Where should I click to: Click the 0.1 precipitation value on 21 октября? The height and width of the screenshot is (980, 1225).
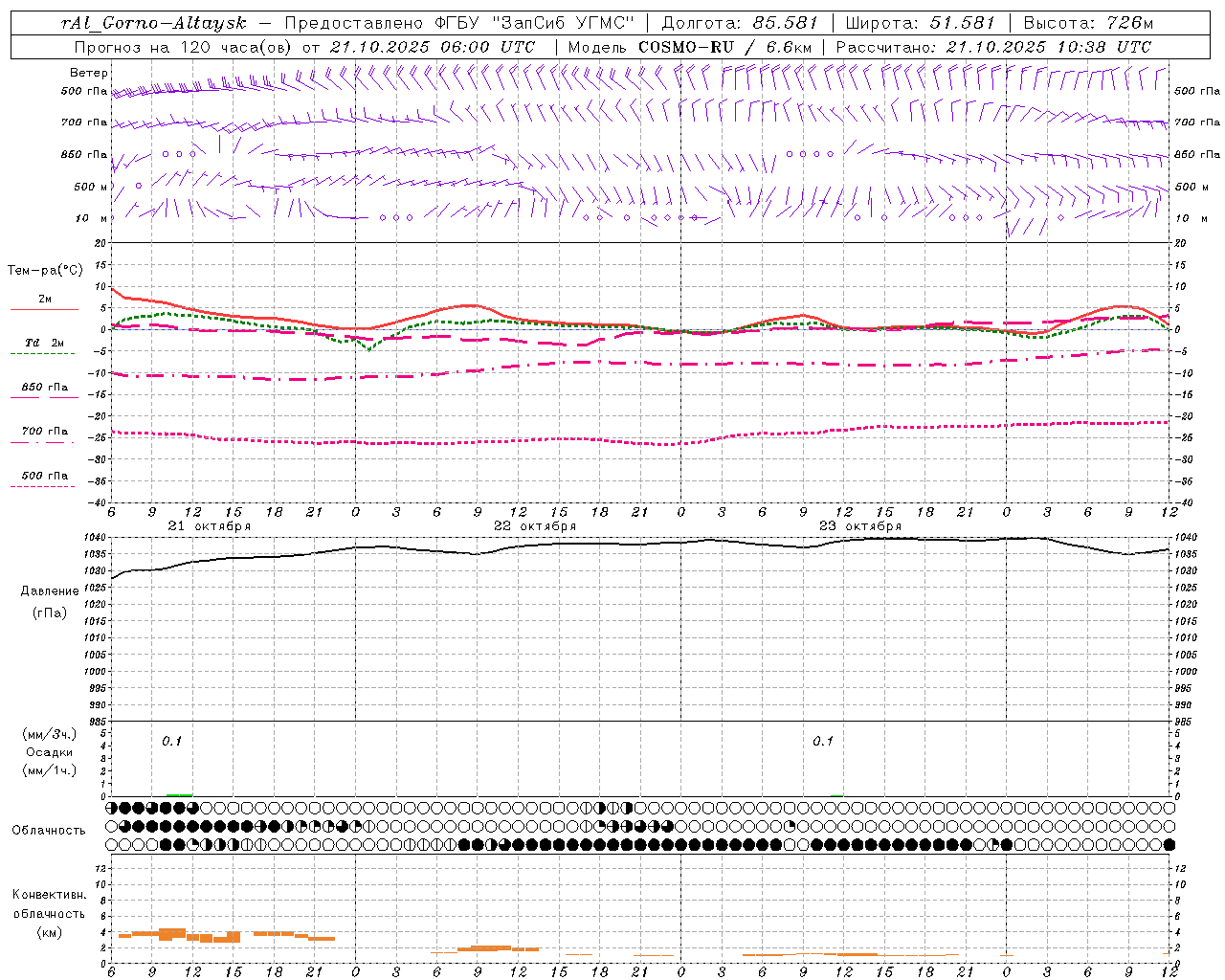171,742
